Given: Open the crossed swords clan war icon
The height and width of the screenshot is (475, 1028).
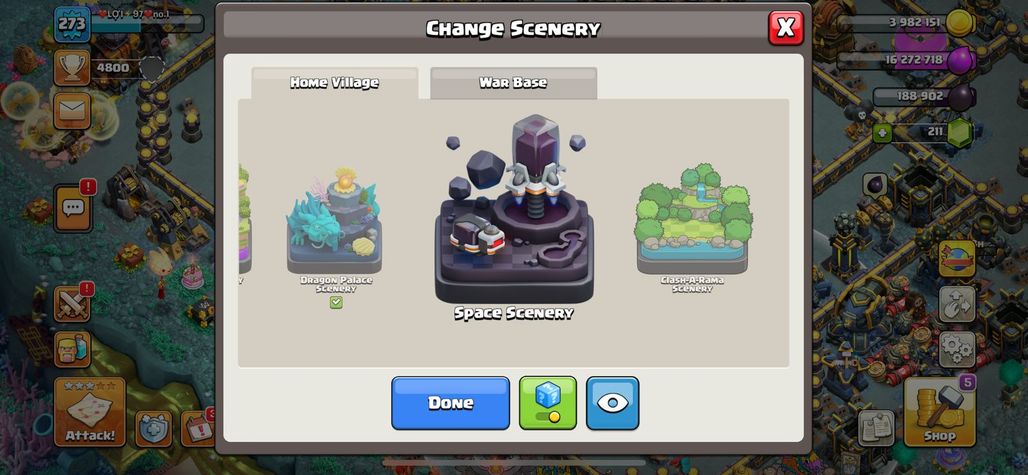Looking at the screenshot, I should (x=72, y=304).
